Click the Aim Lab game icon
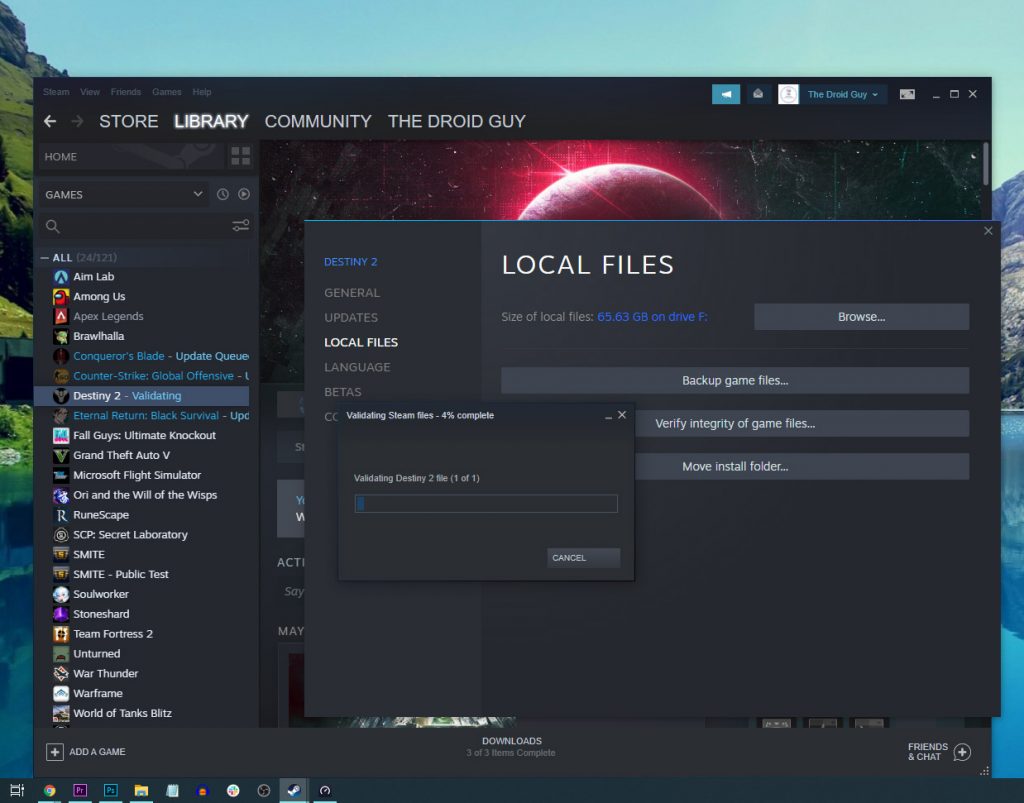The image size is (1024, 803). (x=61, y=277)
